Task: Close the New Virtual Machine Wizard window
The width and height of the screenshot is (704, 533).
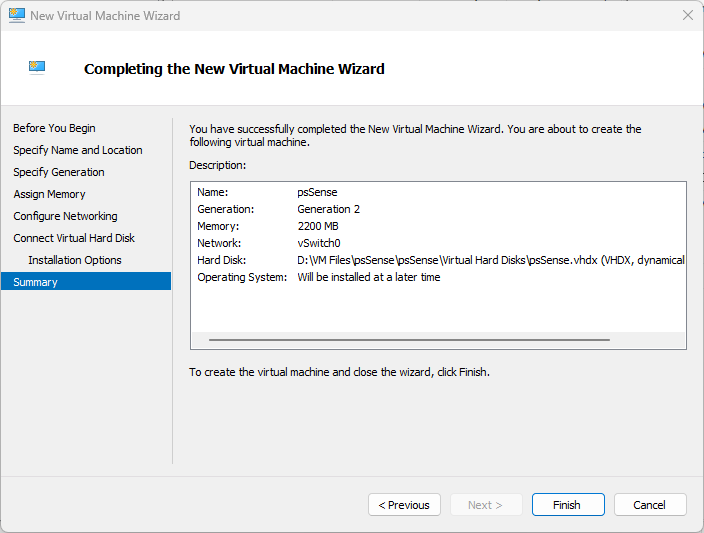Action: pyautogui.click(x=687, y=16)
